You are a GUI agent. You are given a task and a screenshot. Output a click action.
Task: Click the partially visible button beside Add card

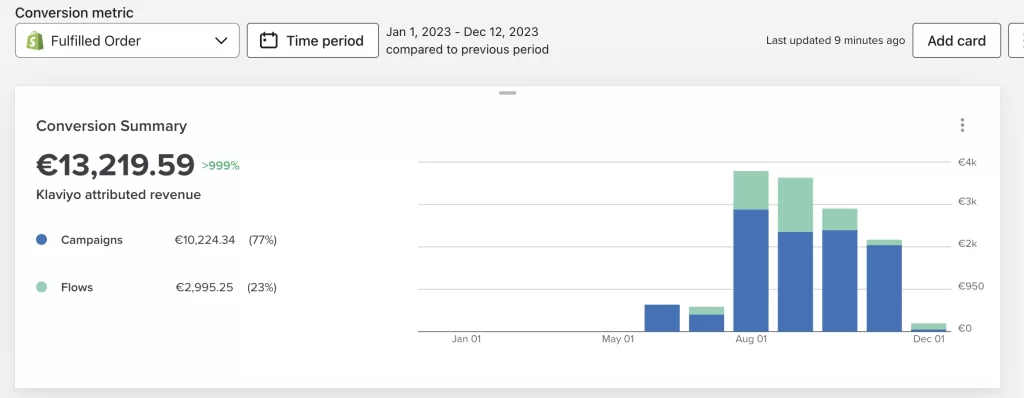[x=1016, y=41]
